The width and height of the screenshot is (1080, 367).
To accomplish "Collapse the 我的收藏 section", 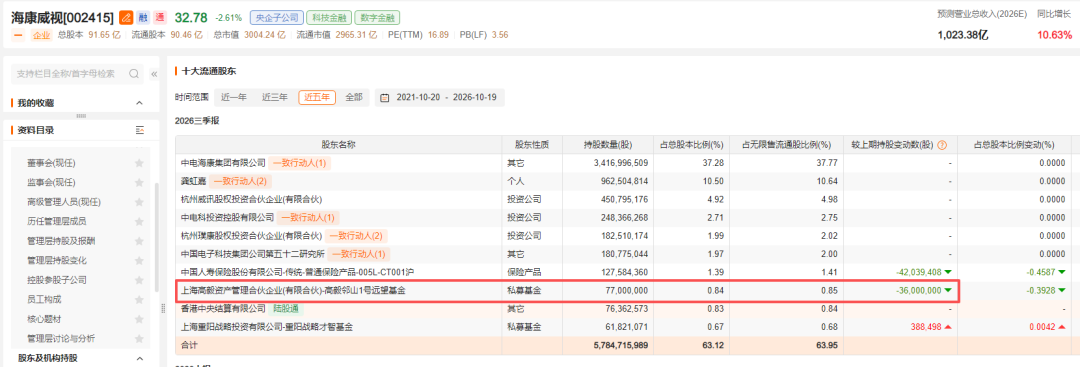I will 139,103.
